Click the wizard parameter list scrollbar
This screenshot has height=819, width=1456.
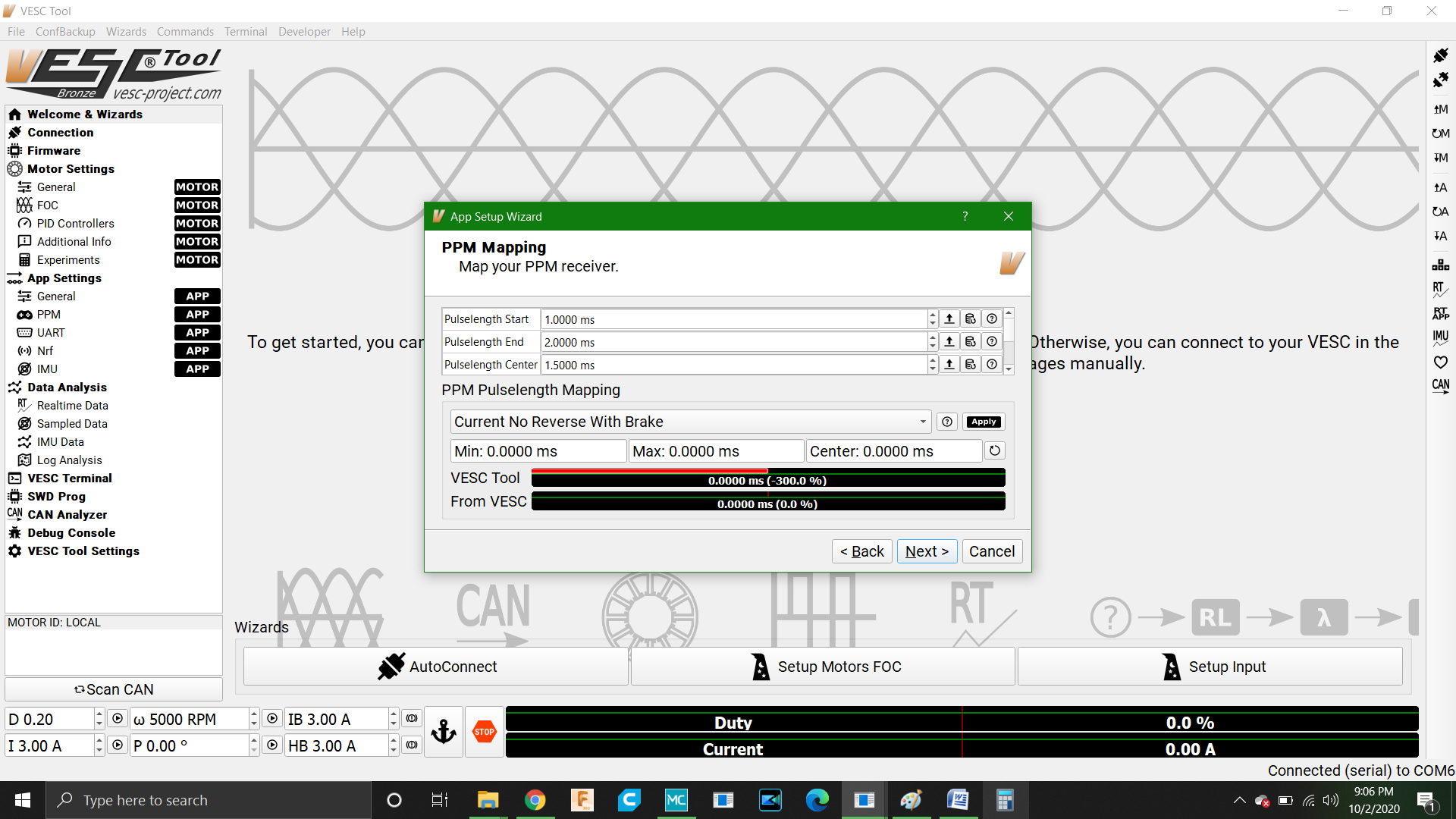1009,341
